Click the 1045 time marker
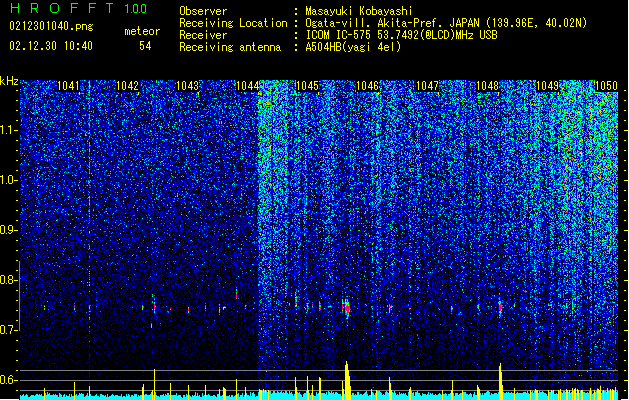The height and width of the screenshot is (400, 629). [x=307, y=86]
